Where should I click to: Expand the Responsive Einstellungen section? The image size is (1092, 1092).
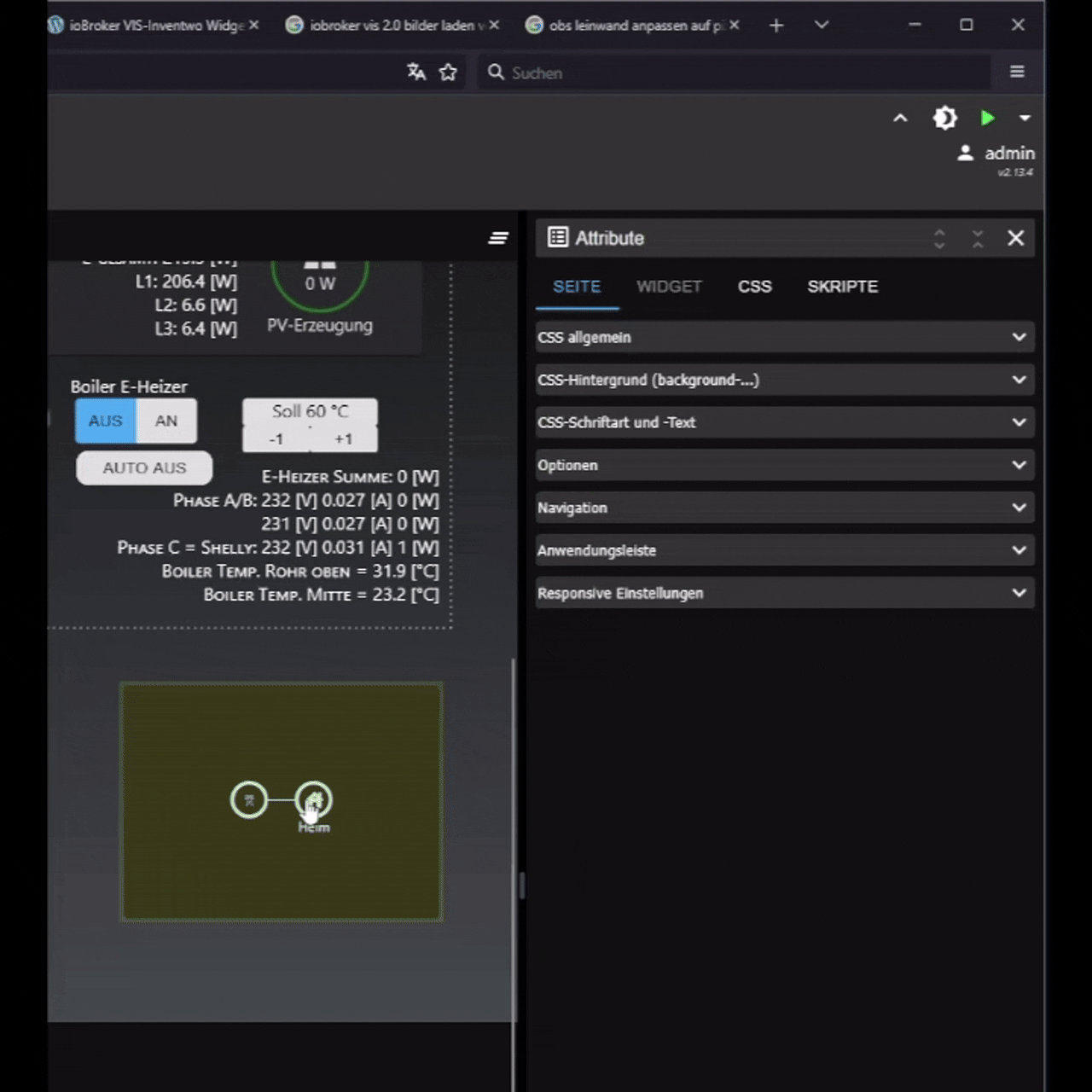(784, 593)
